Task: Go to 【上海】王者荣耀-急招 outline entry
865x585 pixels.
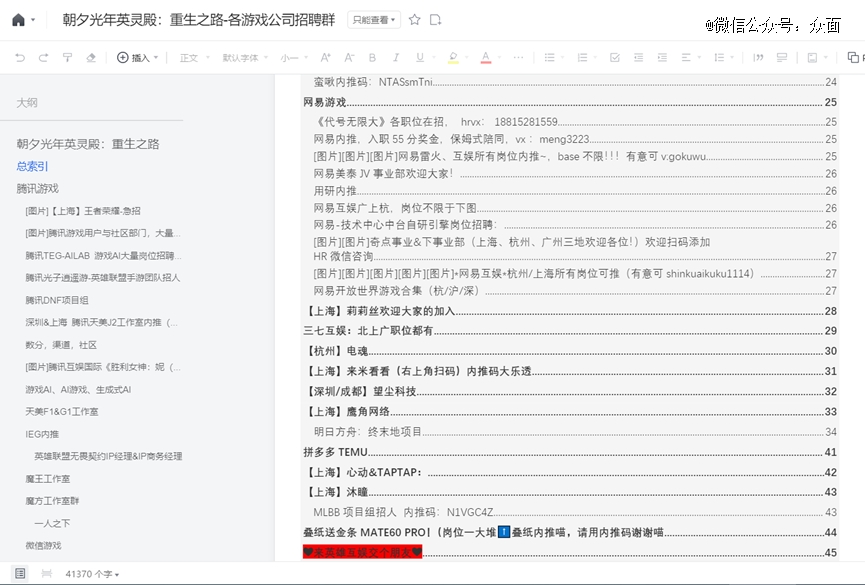Action: [83, 211]
